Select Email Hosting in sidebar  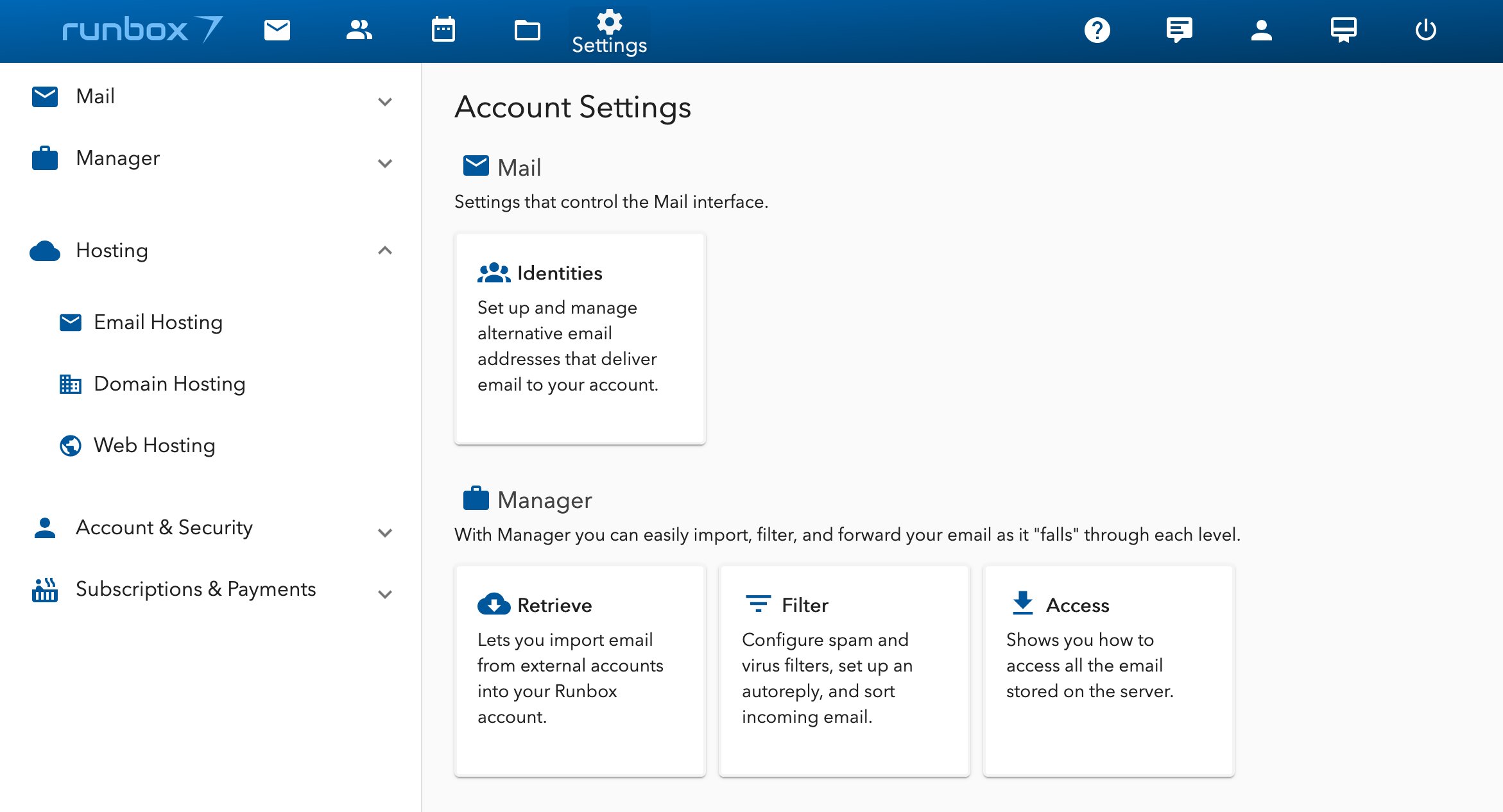coord(158,322)
